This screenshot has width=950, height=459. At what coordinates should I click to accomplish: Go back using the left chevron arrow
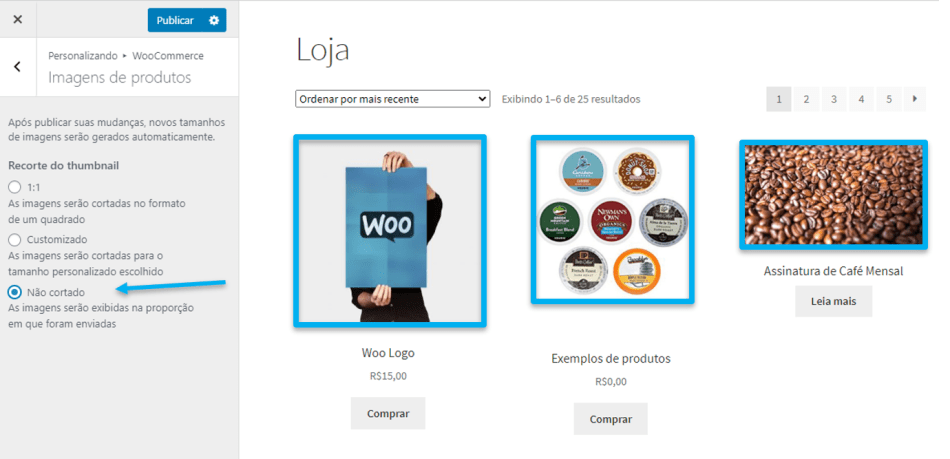click(18, 67)
